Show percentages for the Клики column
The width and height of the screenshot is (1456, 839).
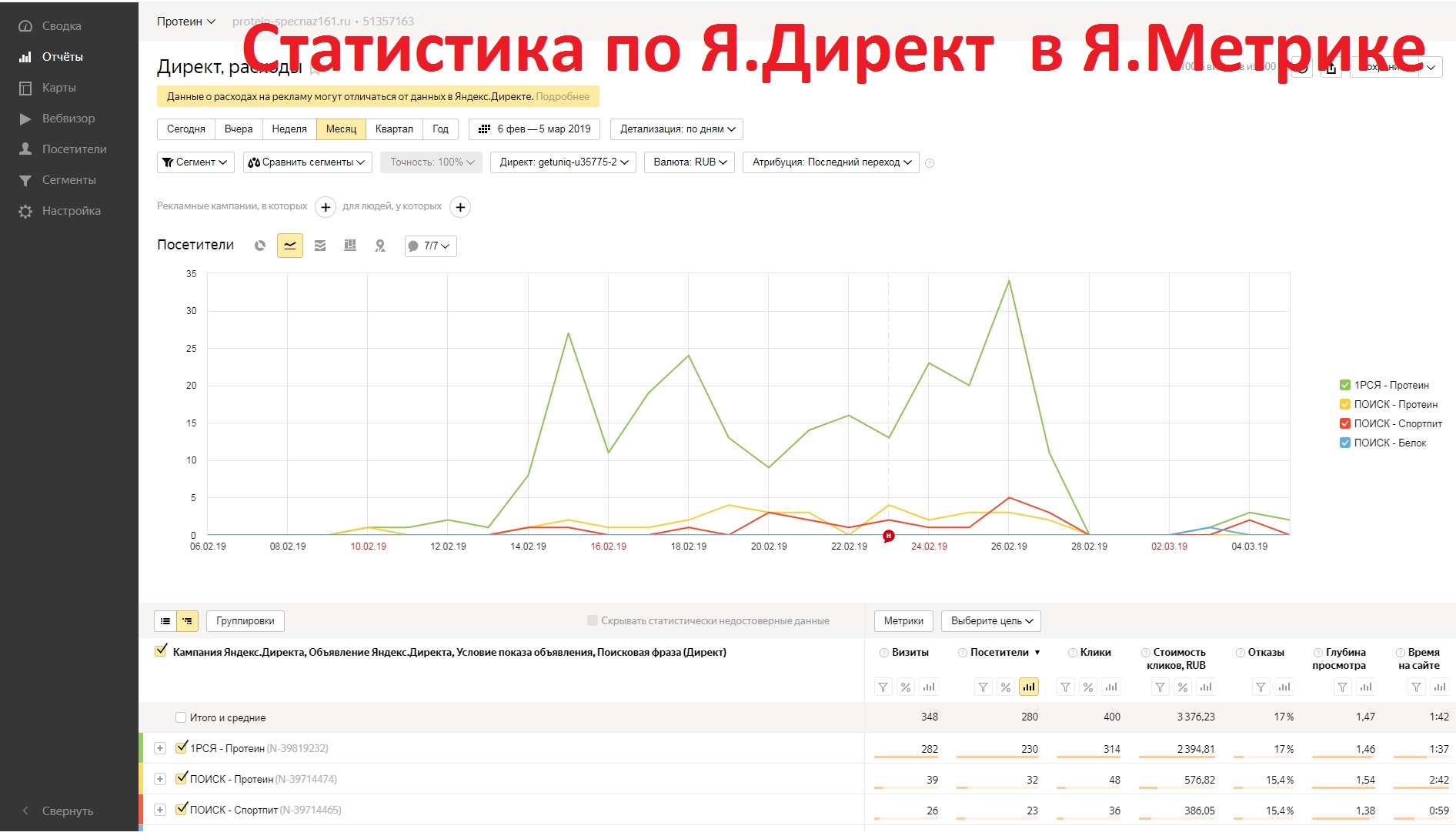point(1088,687)
